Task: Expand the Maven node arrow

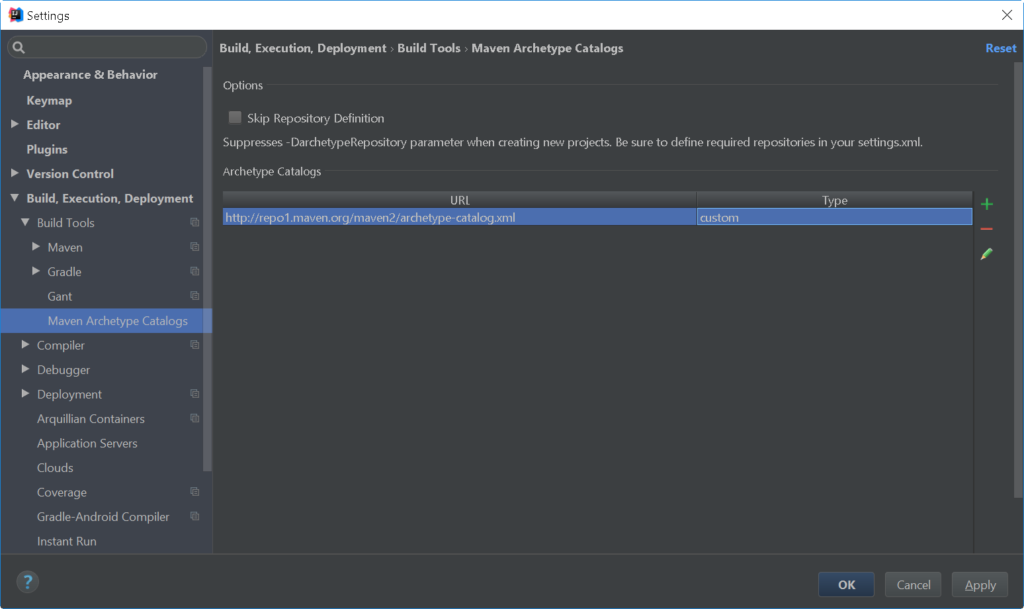Action: [36, 247]
